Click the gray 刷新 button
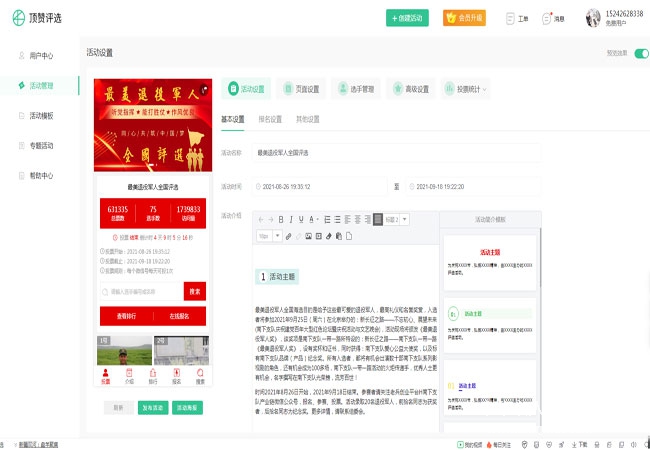Screen dimensions: 650x450 119,408
